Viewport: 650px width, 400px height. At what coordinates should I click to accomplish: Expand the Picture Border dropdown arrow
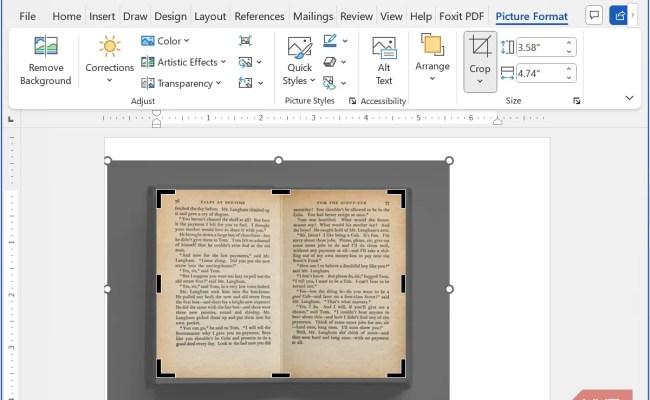tap(345, 41)
